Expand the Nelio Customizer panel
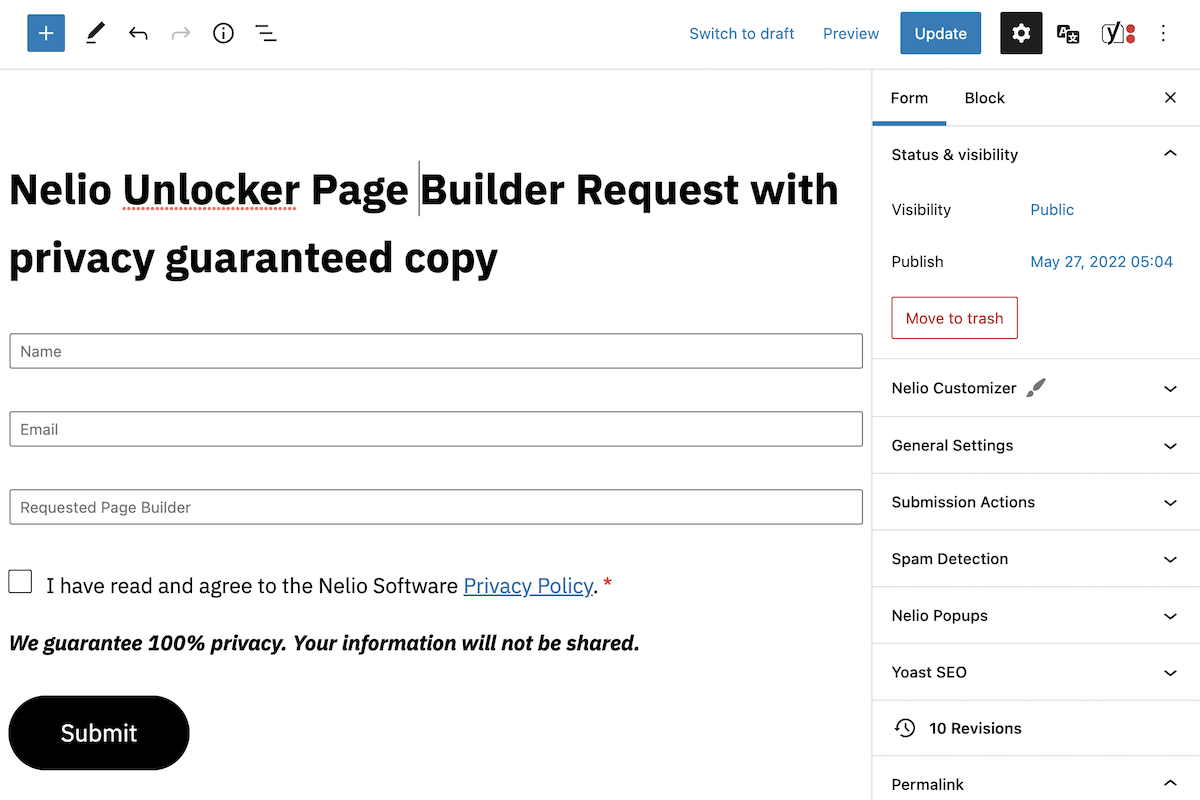 [x=1036, y=388]
